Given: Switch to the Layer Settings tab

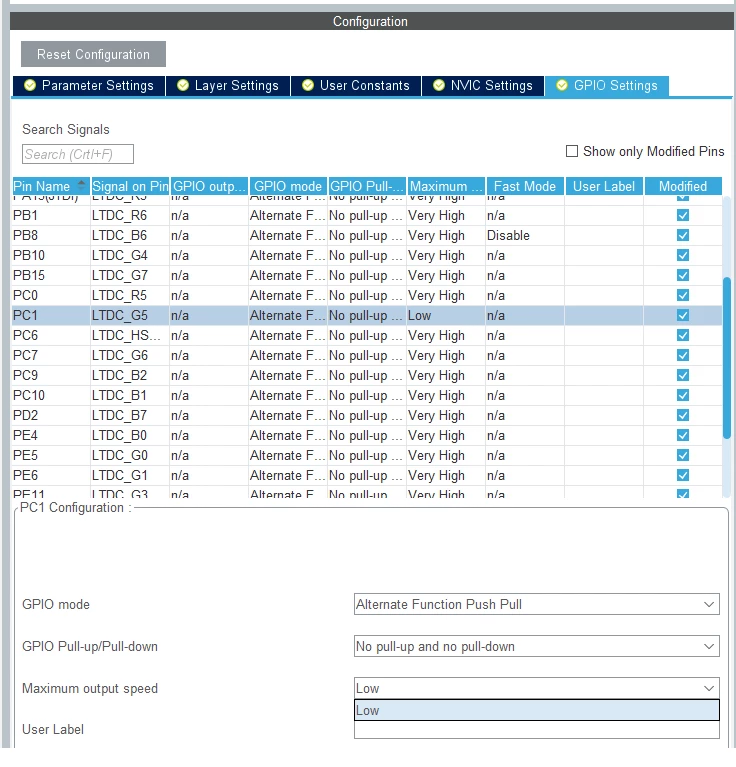Looking at the screenshot, I should point(228,86).
